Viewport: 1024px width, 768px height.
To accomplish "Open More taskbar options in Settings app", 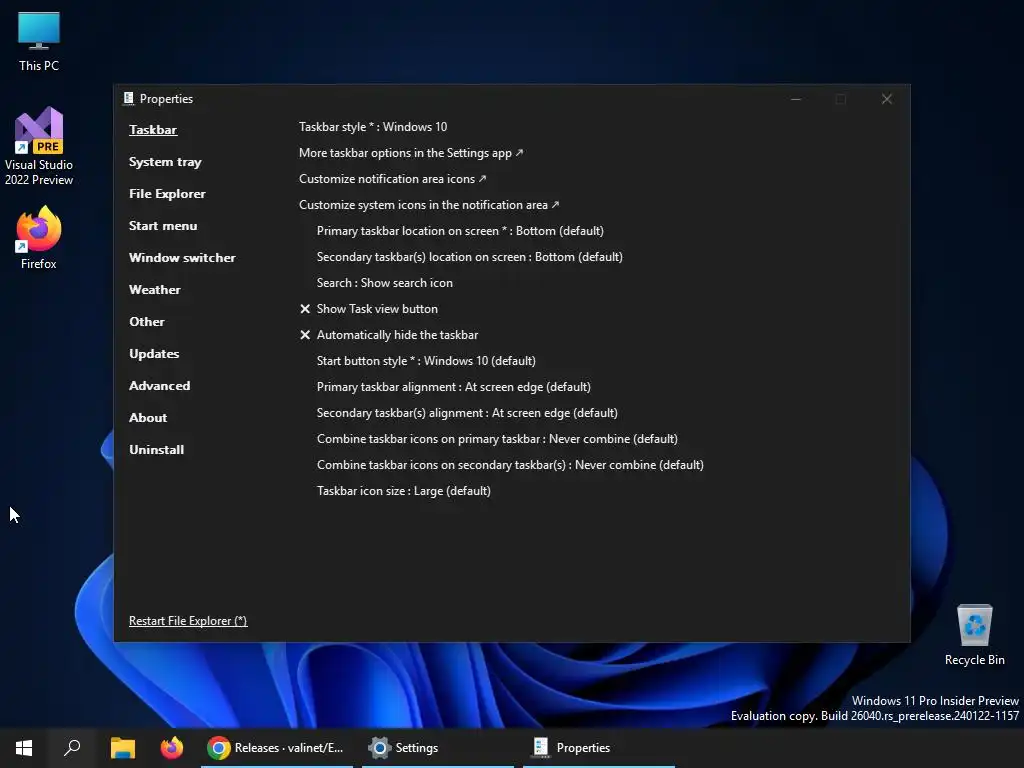I will pyautogui.click(x=411, y=153).
